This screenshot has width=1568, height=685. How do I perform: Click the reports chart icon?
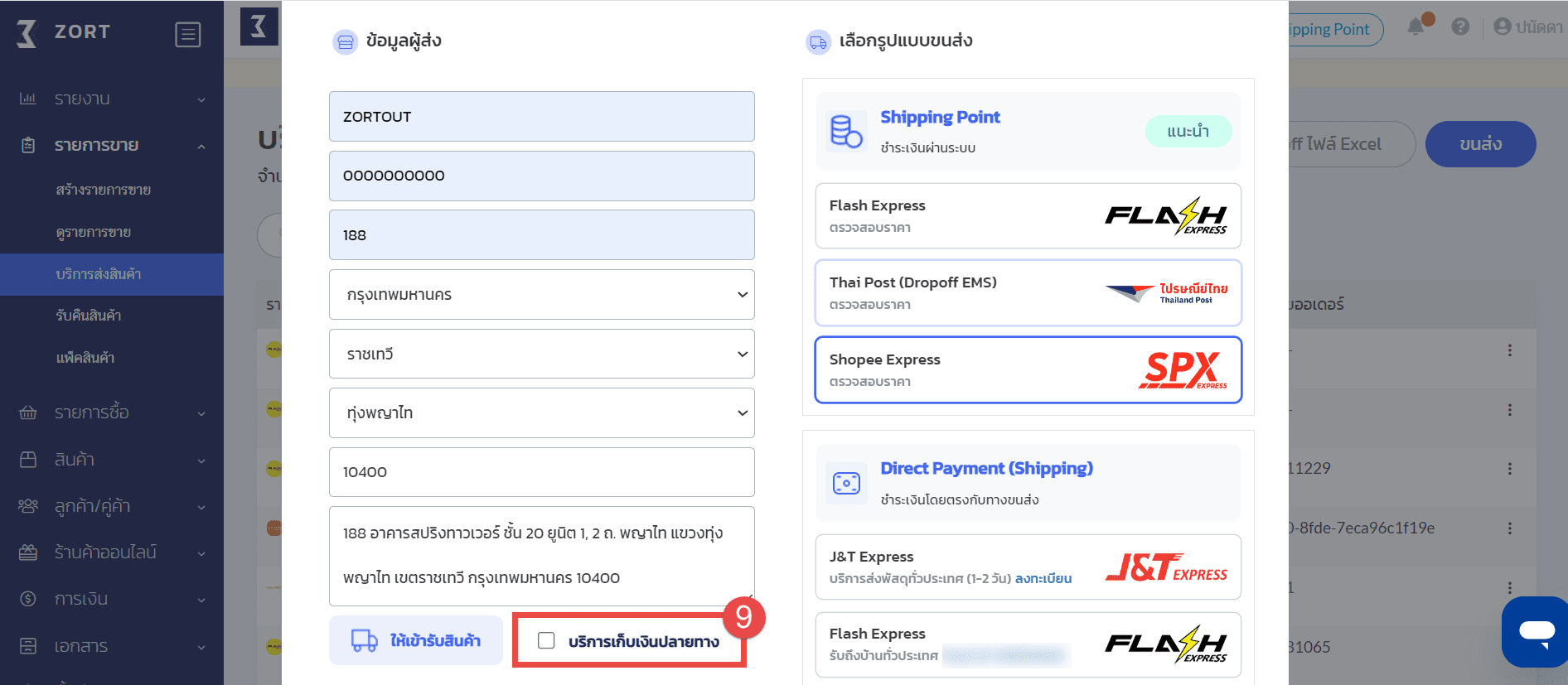coord(27,99)
